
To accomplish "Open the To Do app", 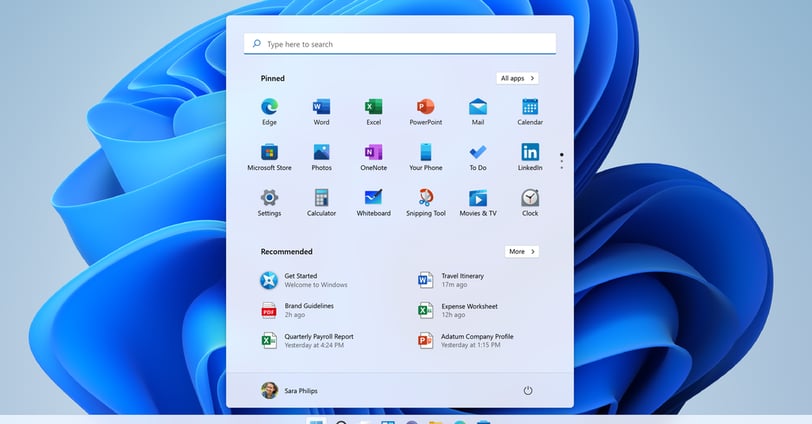I will coord(477,157).
